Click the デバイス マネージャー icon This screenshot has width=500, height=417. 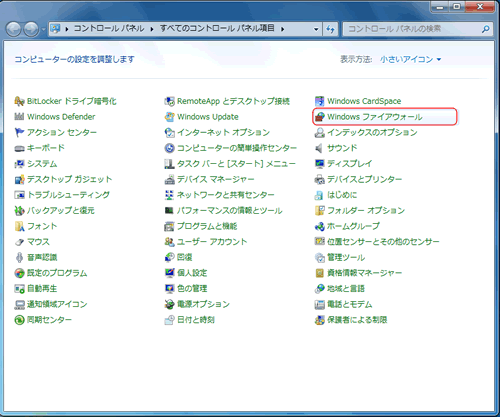169,179
